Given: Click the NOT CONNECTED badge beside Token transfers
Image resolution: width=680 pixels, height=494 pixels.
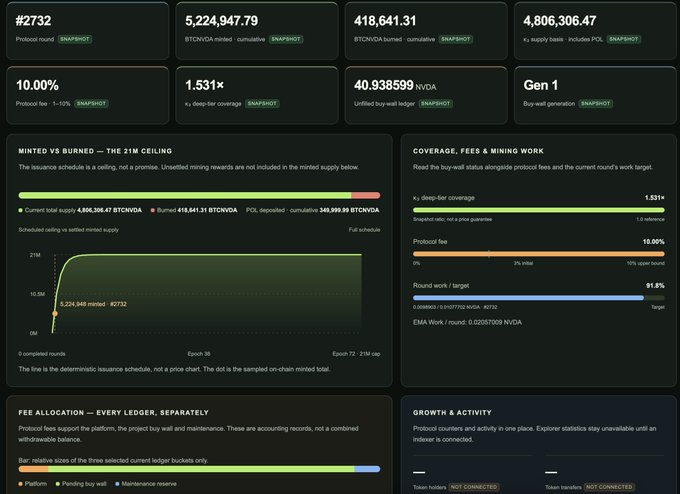Looking at the screenshot, I should (x=609, y=487).
